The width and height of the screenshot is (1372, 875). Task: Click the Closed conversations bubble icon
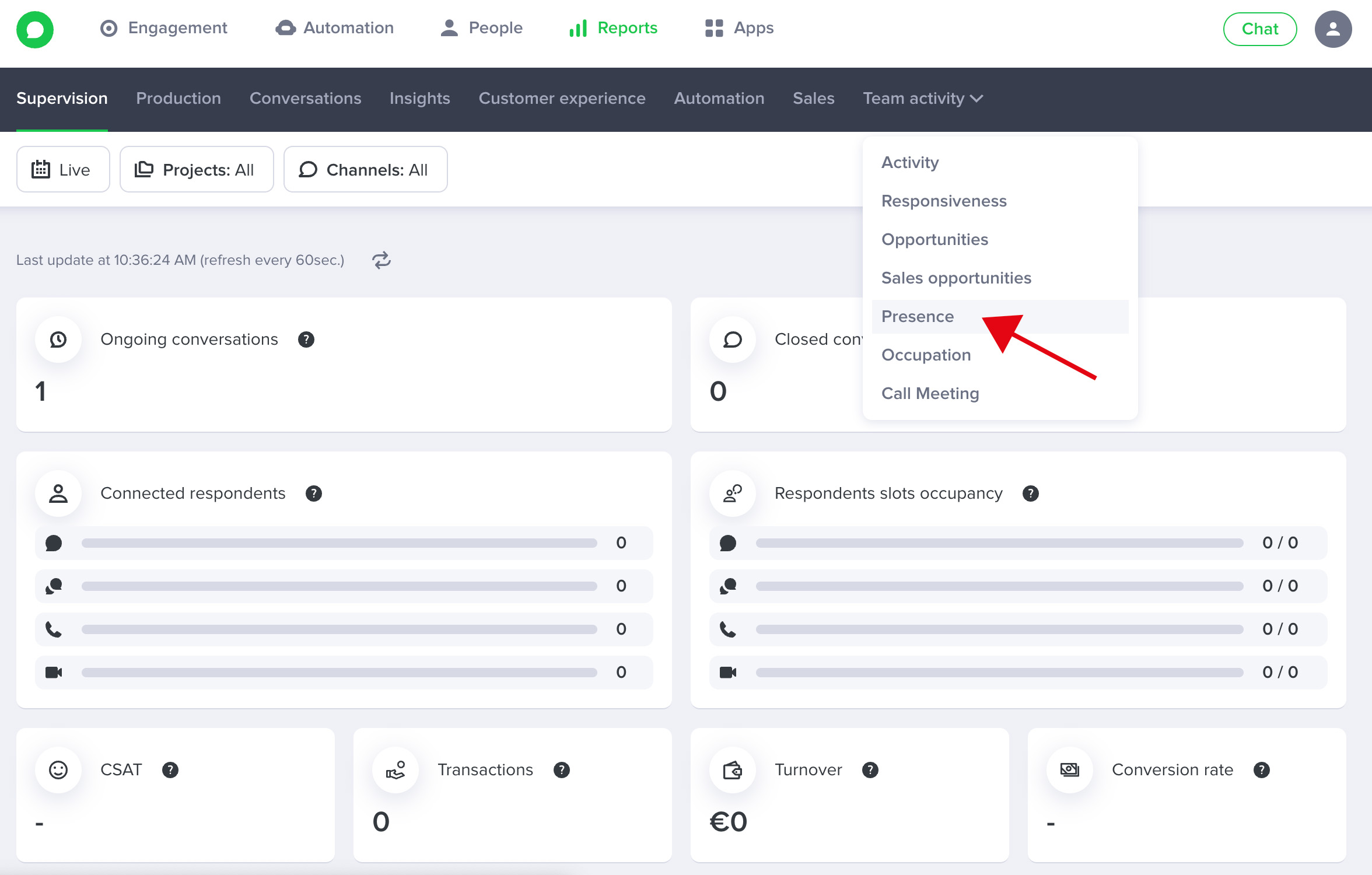pyautogui.click(x=733, y=339)
